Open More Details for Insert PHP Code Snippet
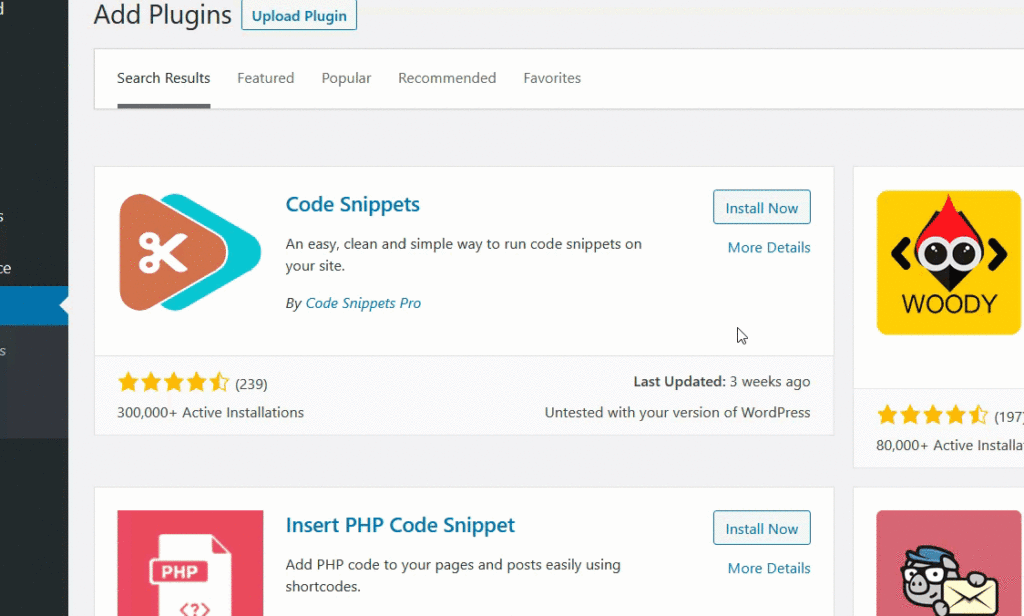 click(x=768, y=568)
